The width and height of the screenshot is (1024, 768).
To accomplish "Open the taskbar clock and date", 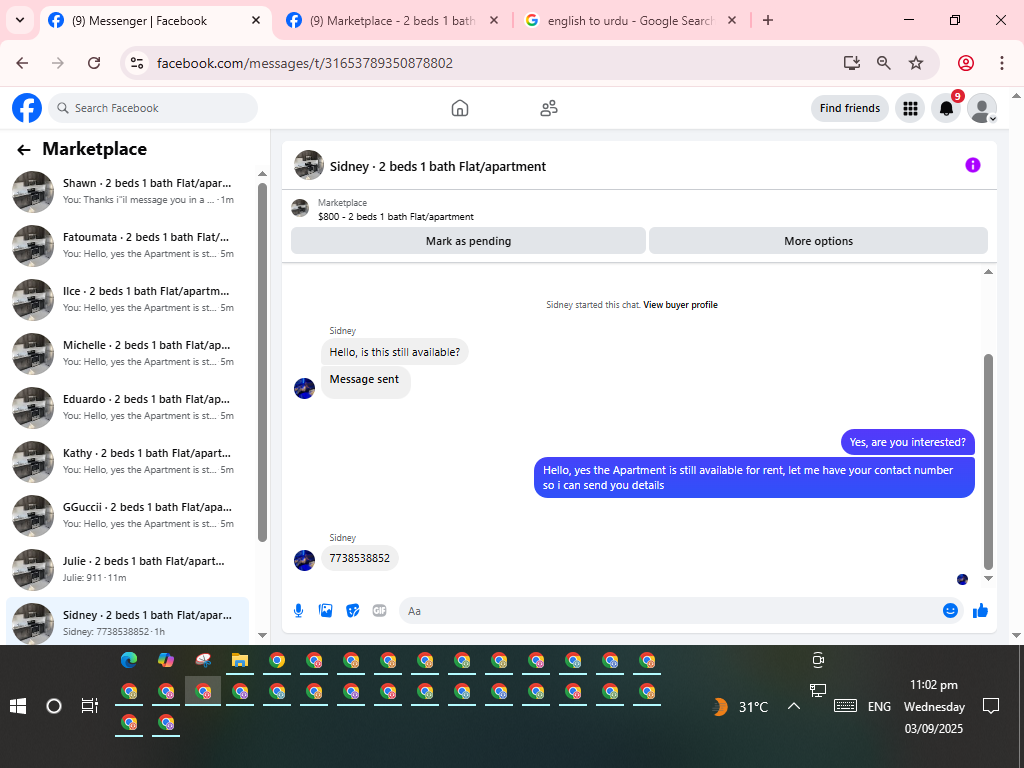I will tap(934, 707).
